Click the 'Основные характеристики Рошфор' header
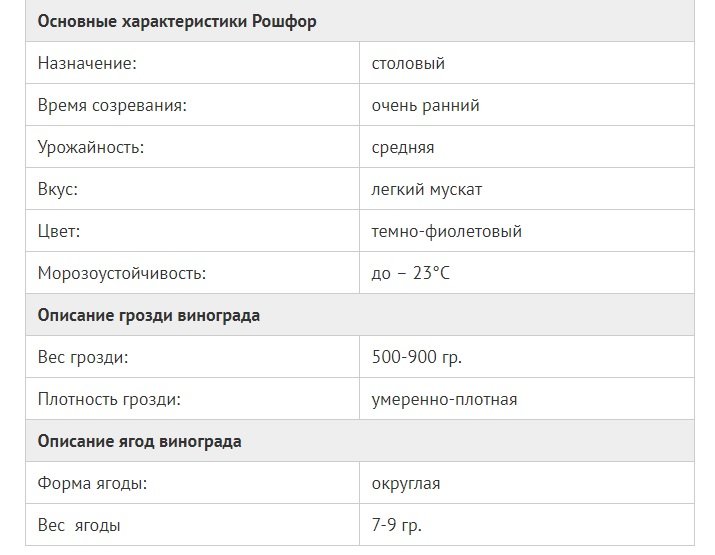This screenshot has width=715, height=555. 177,21
